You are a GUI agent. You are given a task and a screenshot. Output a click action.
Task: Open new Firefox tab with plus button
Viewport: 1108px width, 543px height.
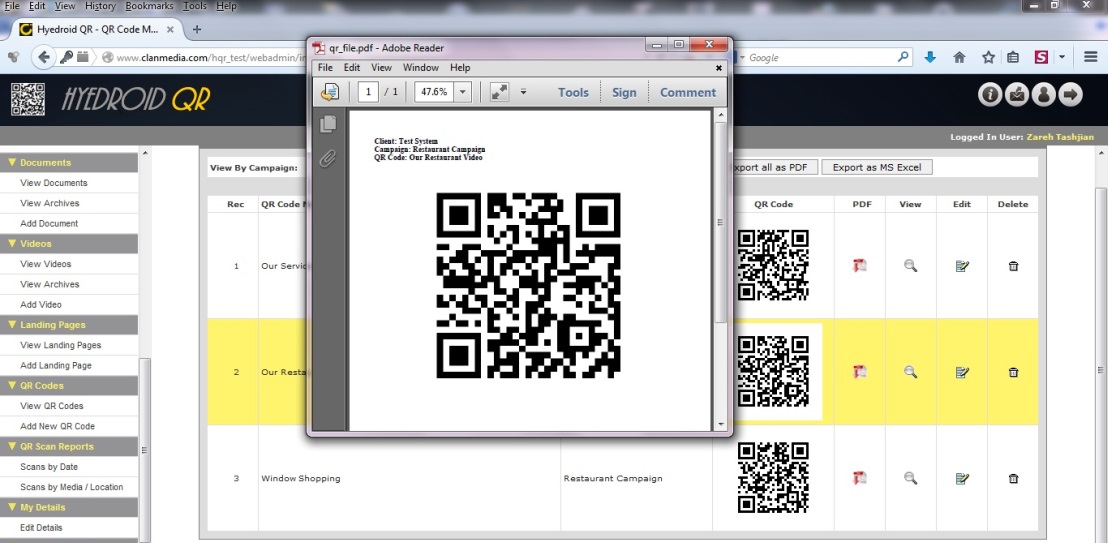(197, 29)
